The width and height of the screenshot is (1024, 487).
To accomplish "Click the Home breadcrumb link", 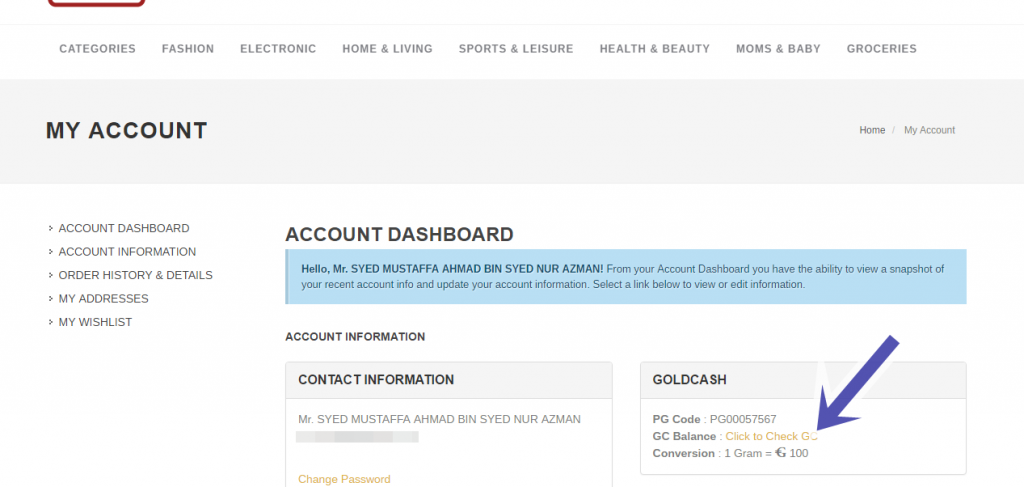I will (872, 130).
